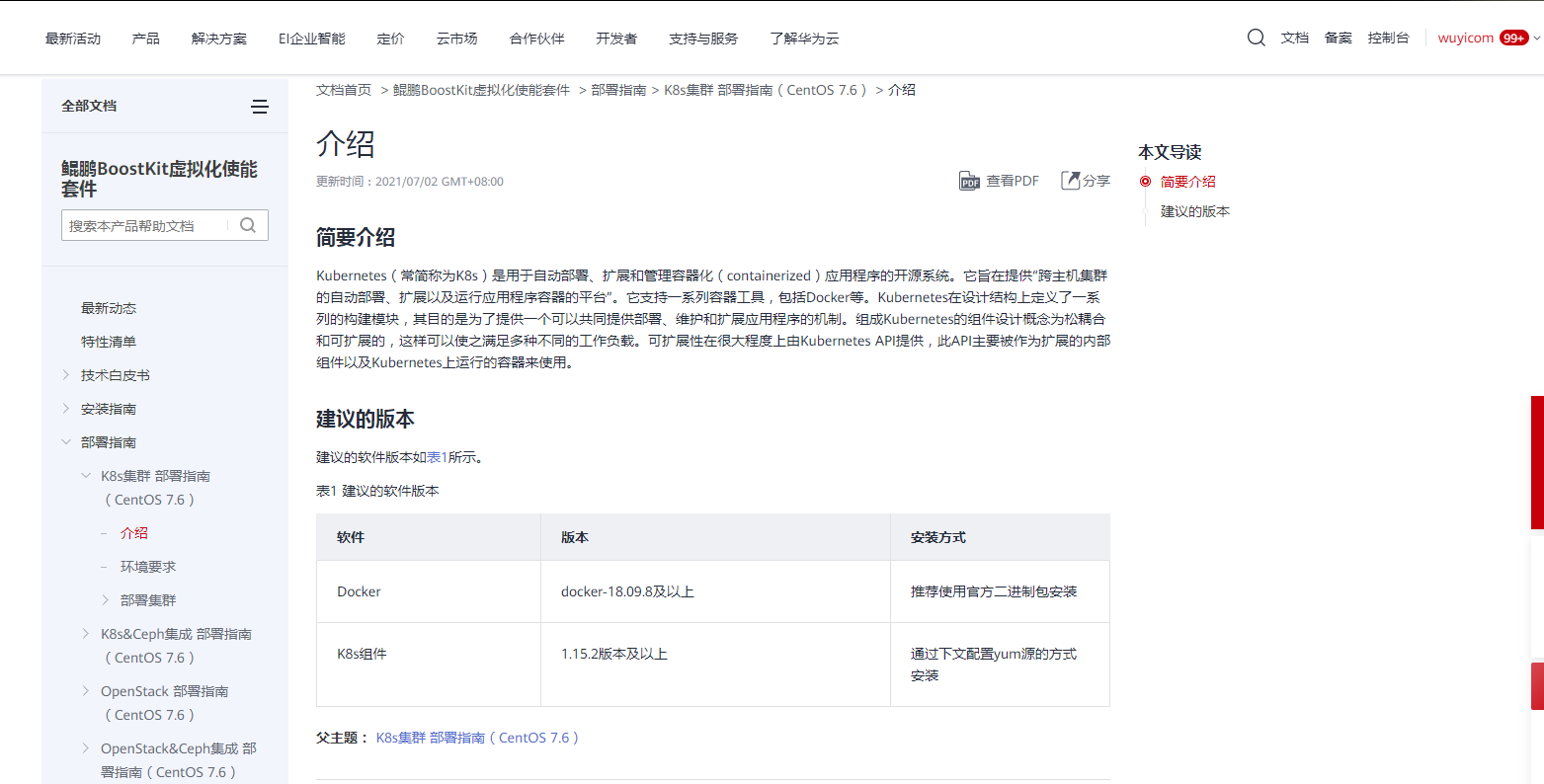
Task: Open the 解决方案 menu
Action: [x=219, y=39]
